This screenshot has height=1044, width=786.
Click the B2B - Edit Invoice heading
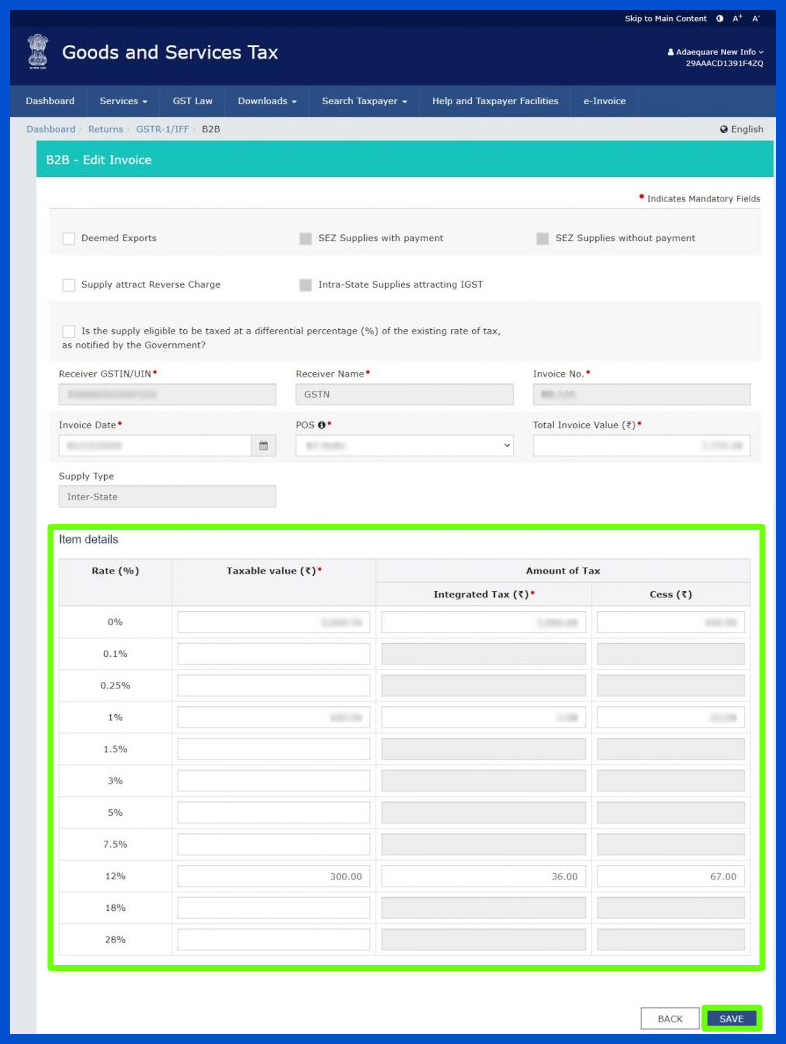click(98, 160)
